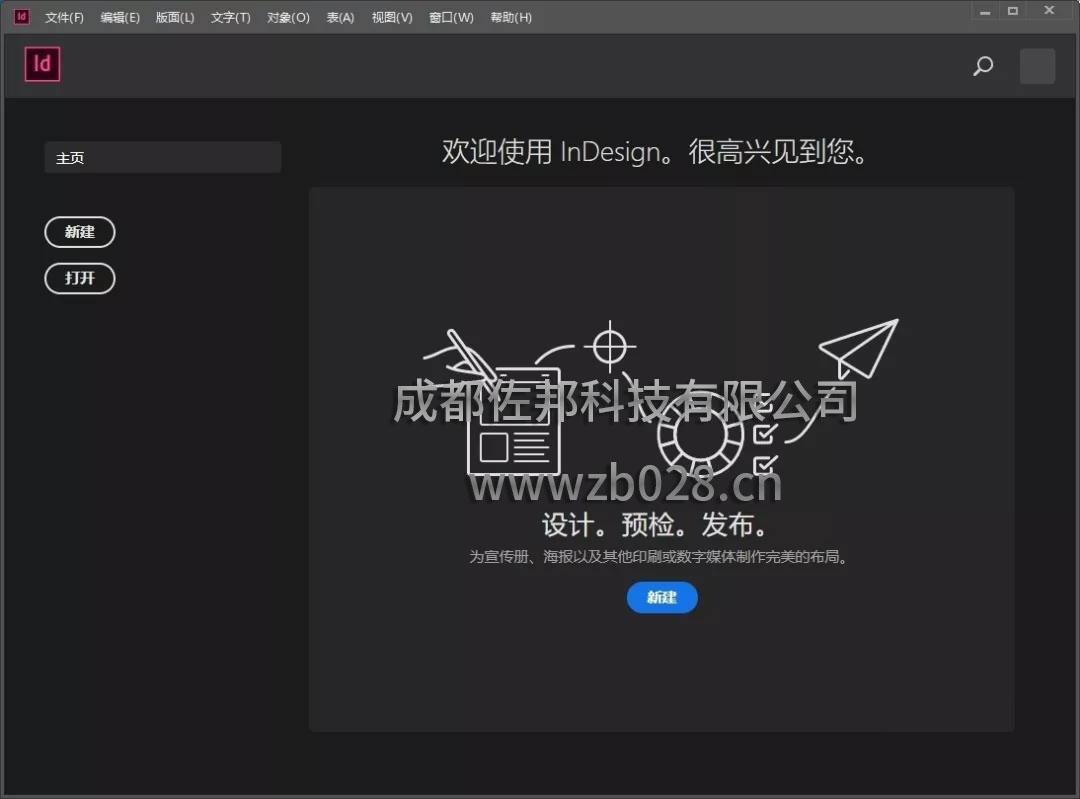1080x799 pixels.
Task: Click the 设计。预检。发布。 text
Action: point(654,525)
